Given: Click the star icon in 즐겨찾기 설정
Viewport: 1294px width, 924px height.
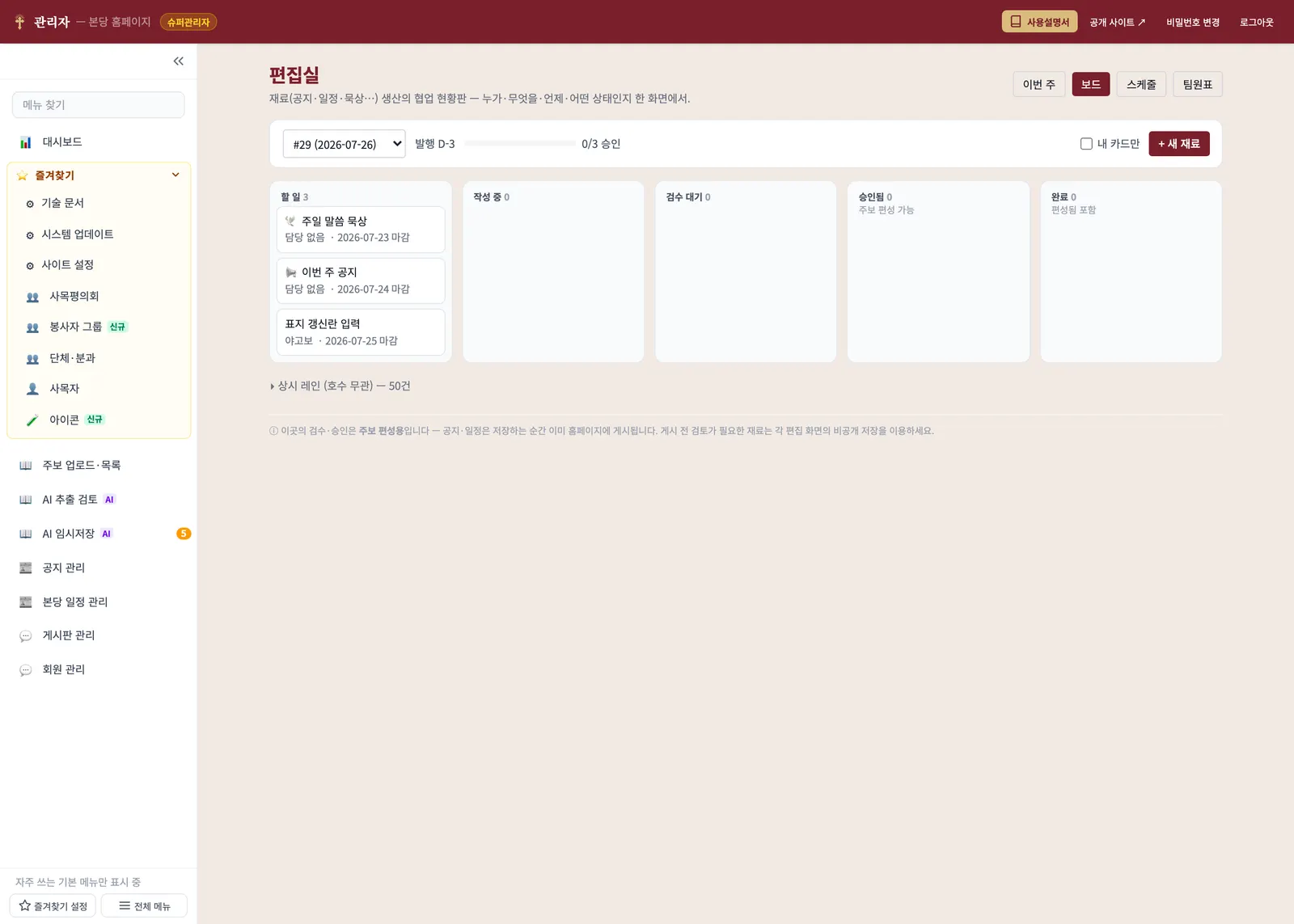Looking at the screenshot, I should tap(25, 905).
